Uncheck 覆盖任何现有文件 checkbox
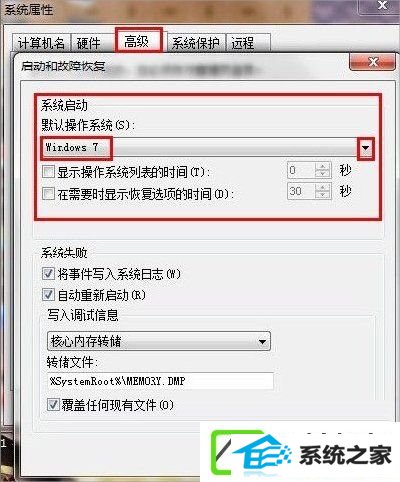Image resolution: width=400 pixels, height=482 pixels. pyautogui.click(x=53, y=405)
